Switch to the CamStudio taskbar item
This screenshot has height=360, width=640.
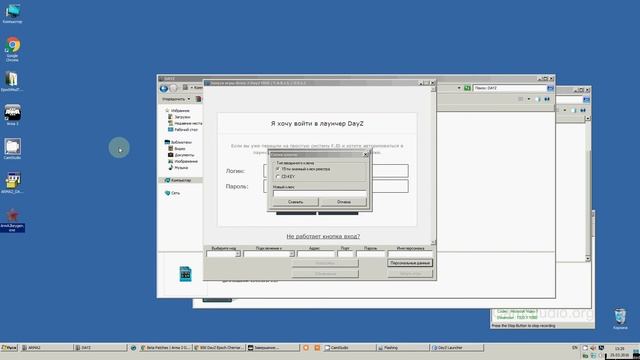(x=349, y=348)
